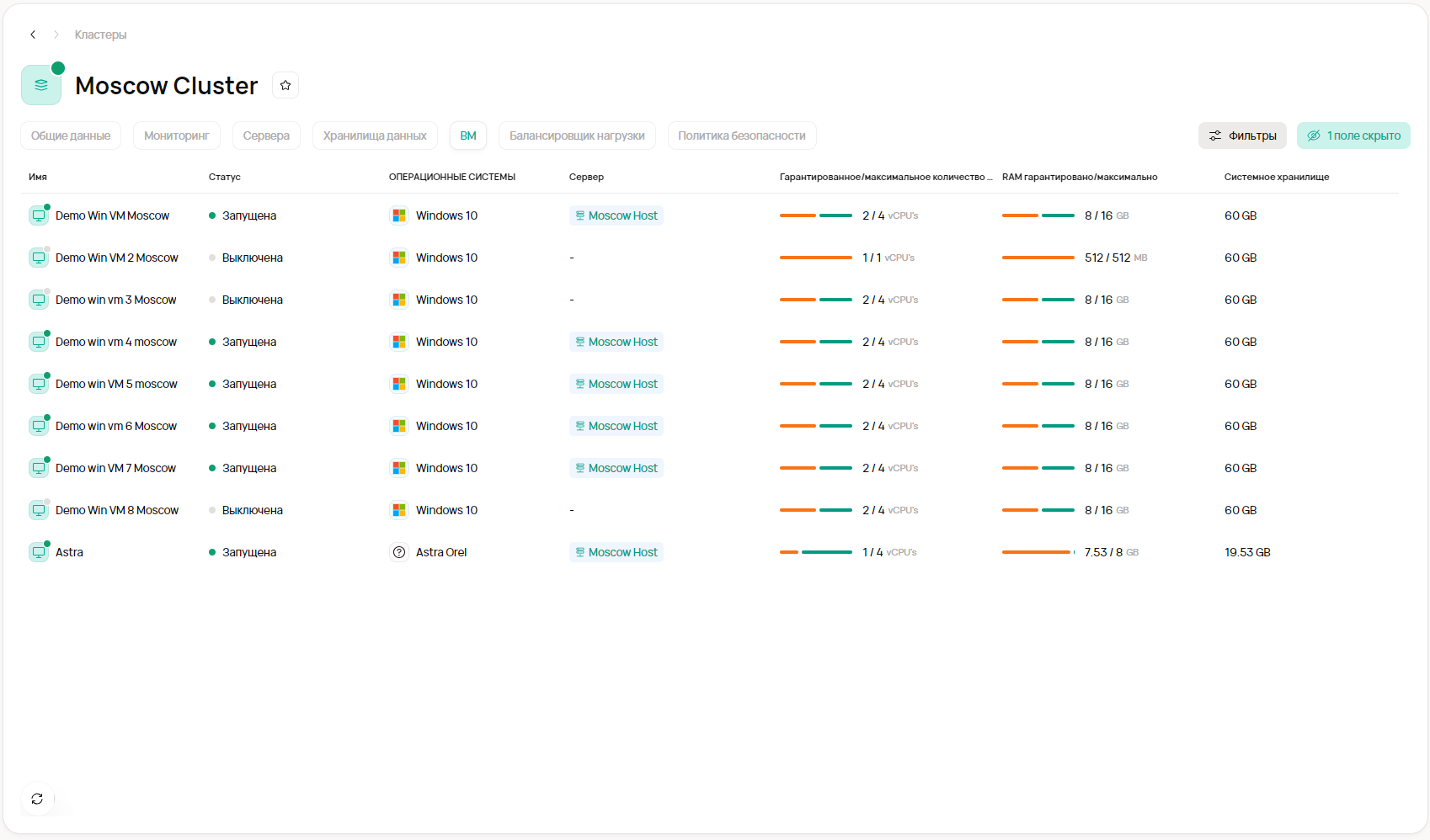Click the Moscow Cluster stack icon
Screen dimensions: 1430x840
pyautogui.click(x=41, y=85)
